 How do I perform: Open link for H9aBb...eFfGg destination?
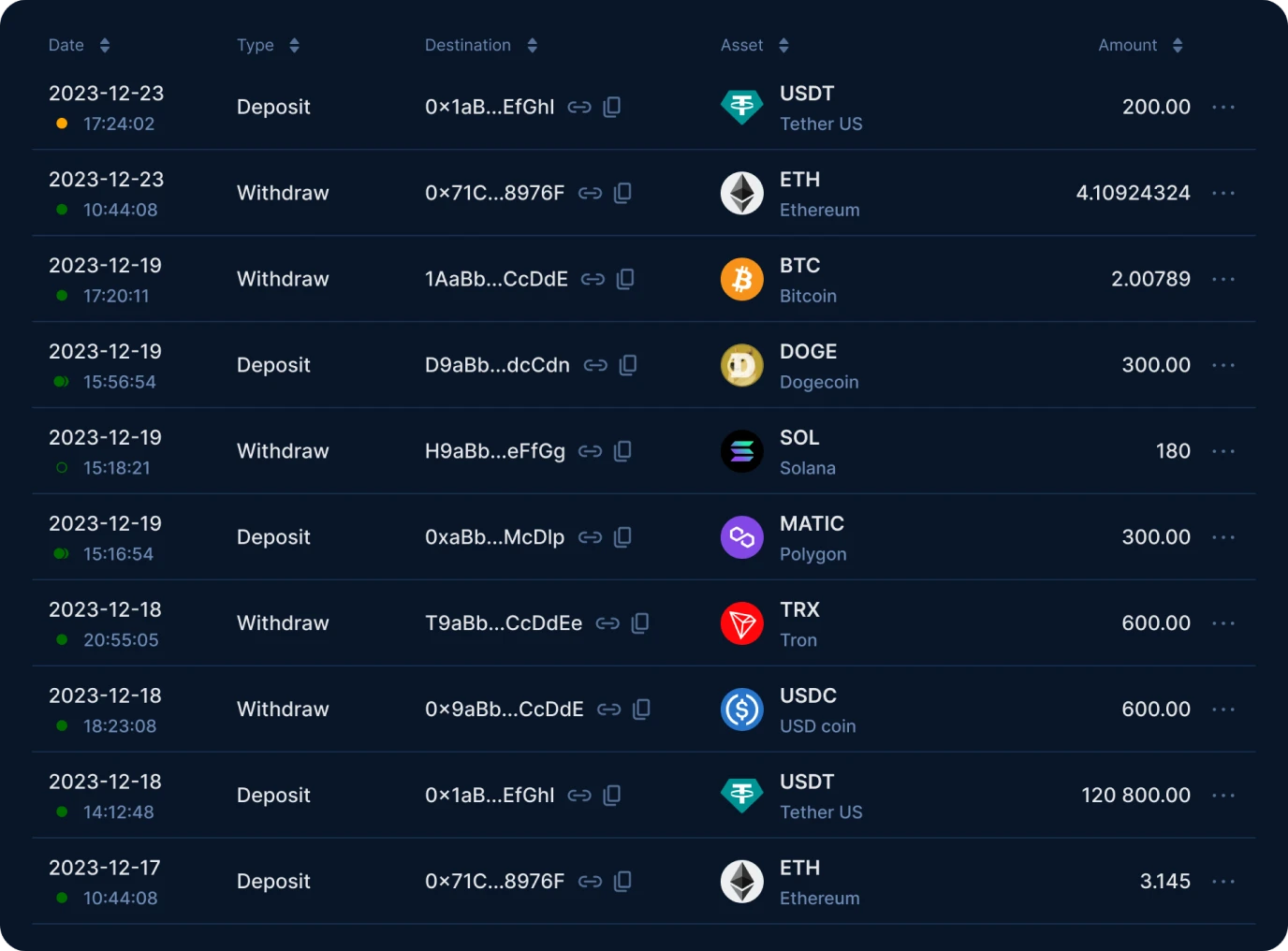coord(590,451)
